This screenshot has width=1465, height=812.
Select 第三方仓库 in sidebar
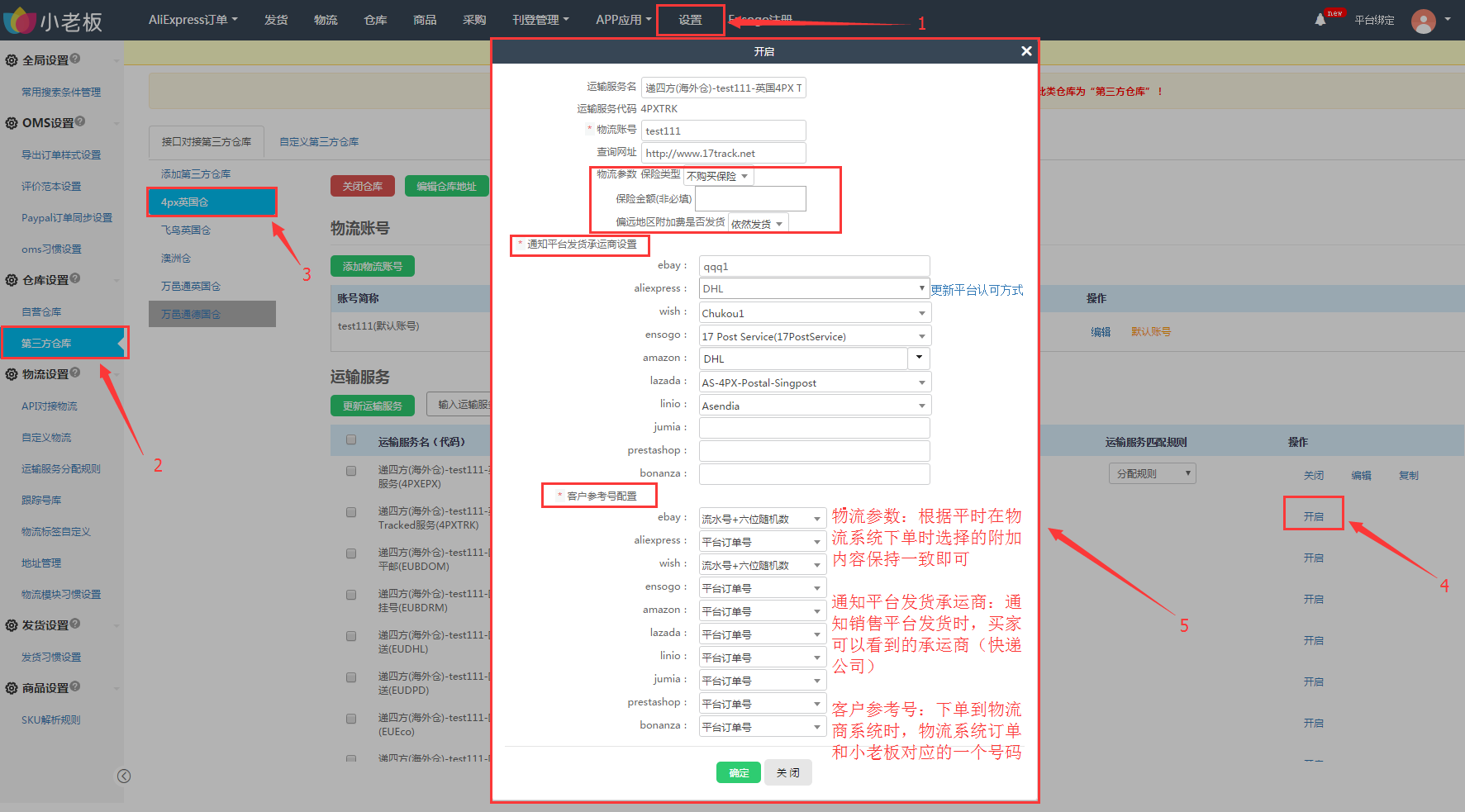coord(63,343)
